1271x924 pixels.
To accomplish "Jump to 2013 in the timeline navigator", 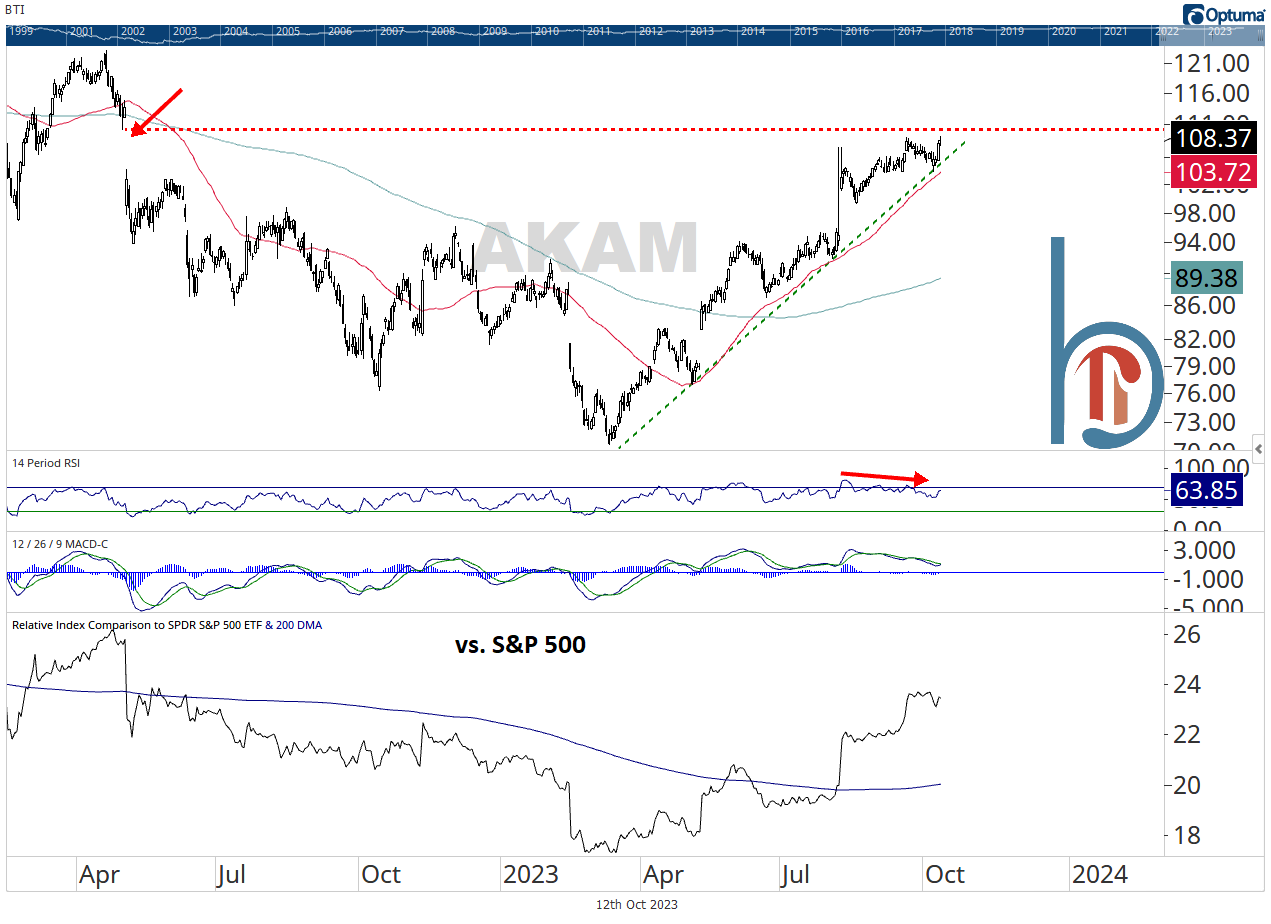I will [702, 31].
